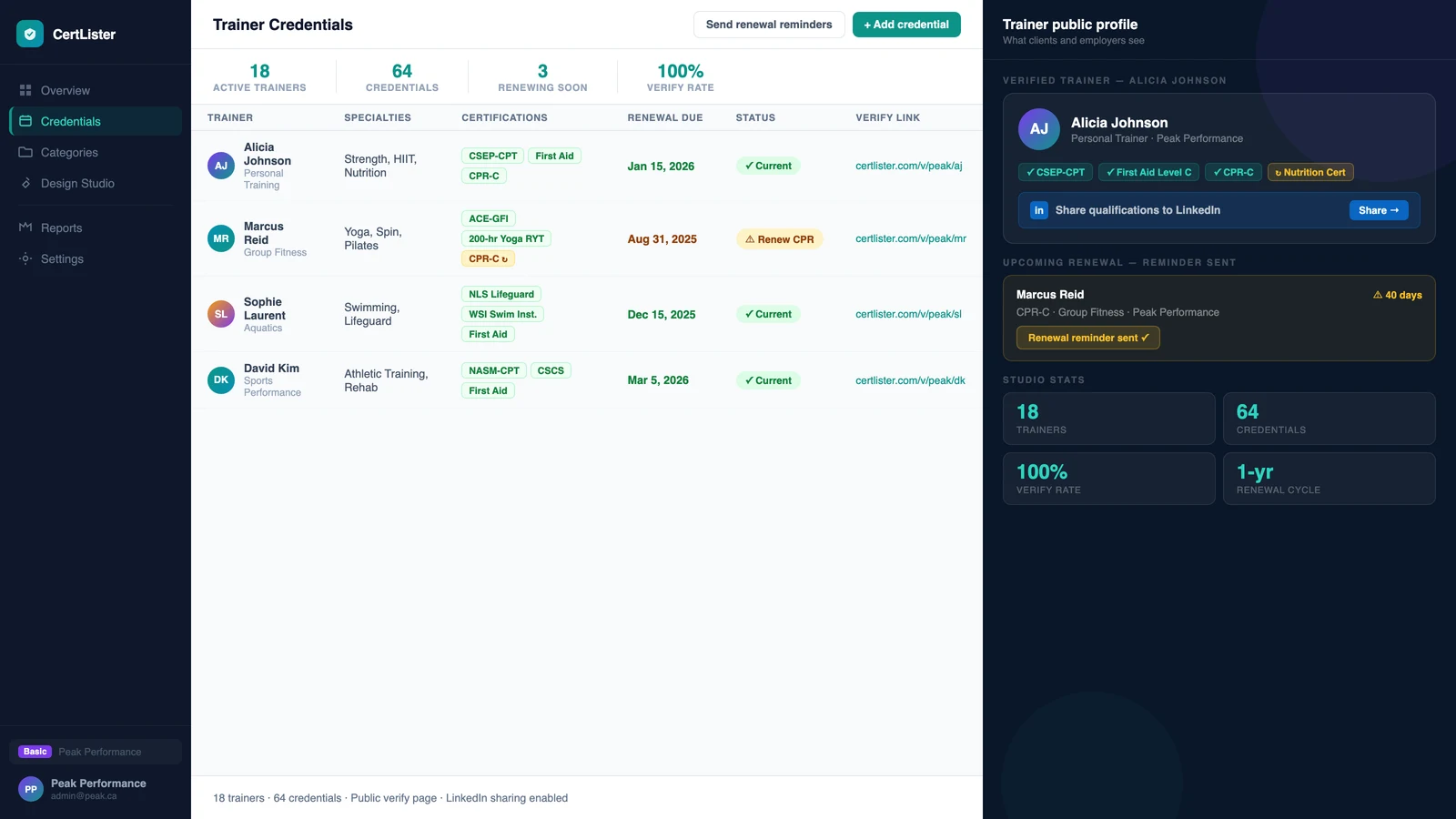The height and width of the screenshot is (819, 1456).
Task: Click the CertLister shield logo icon
Action: tap(30, 34)
